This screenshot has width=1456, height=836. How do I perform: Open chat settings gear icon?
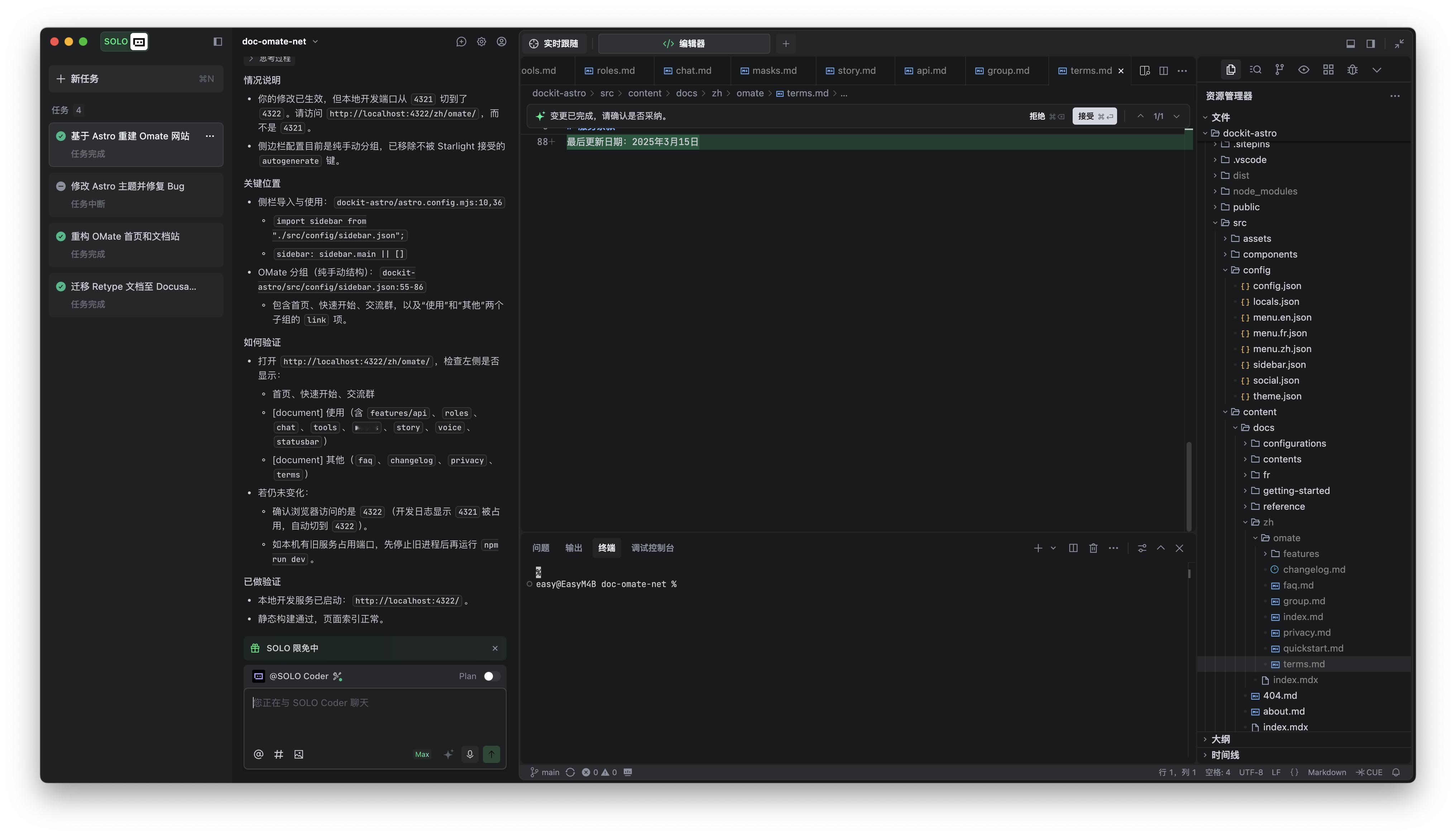coord(481,41)
